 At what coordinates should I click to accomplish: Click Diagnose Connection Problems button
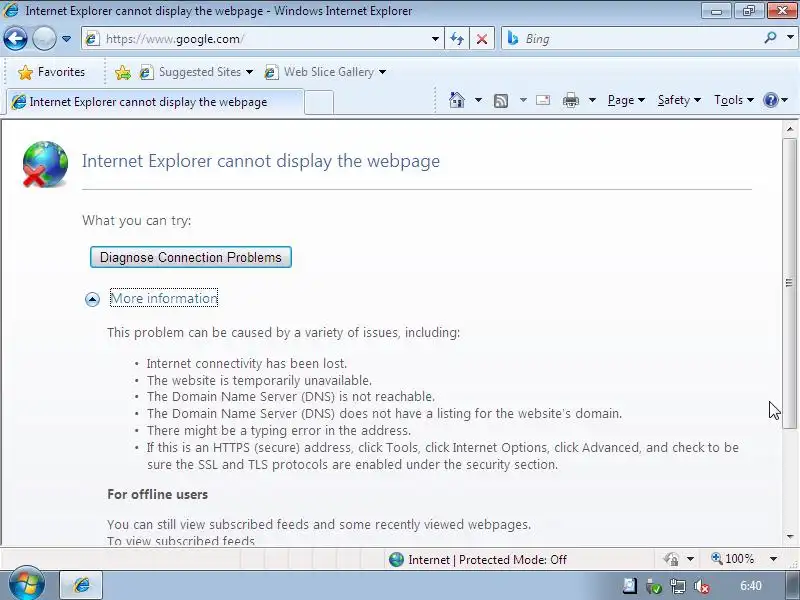click(x=191, y=257)
